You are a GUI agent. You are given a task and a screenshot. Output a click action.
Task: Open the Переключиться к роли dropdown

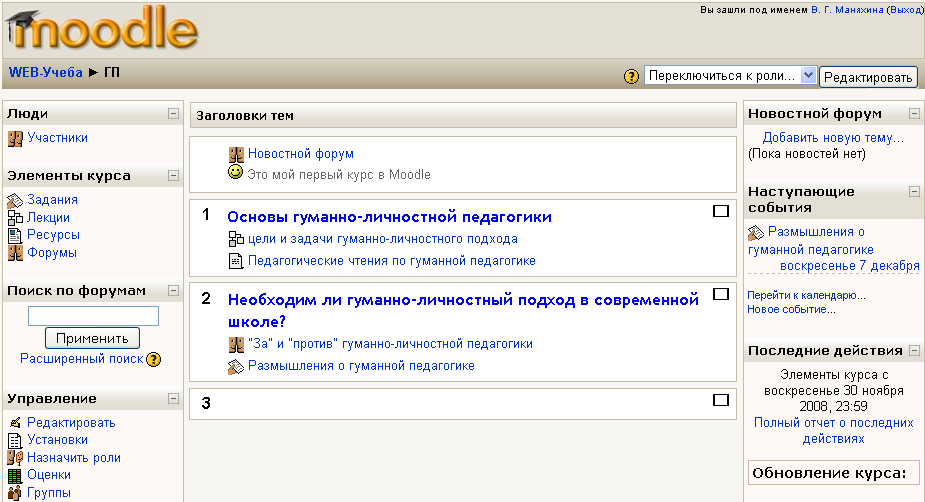coord(730,76)
